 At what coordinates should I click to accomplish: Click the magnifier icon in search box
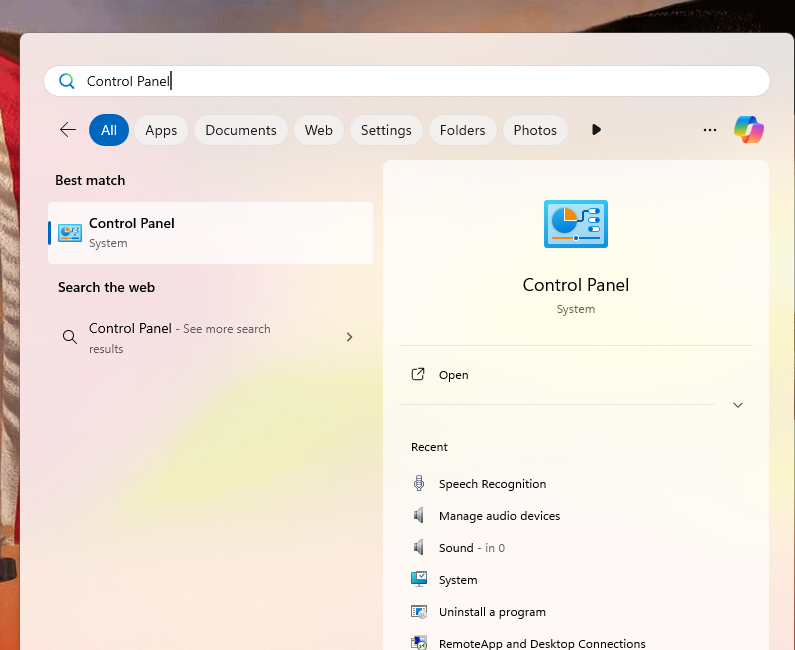click(67, 82)
